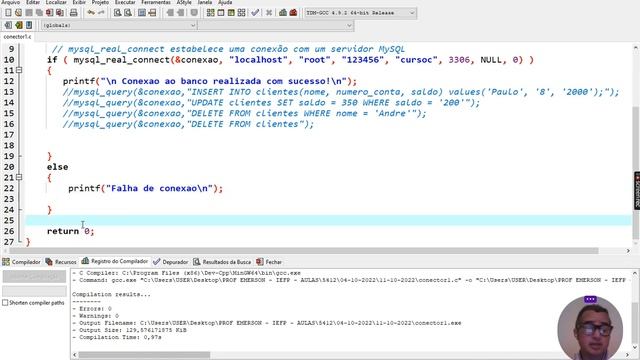Viewport: 640px width, 360px height.
Task: Open the Localizar menu
Action: pyautogui.click(x=56, y=2)
